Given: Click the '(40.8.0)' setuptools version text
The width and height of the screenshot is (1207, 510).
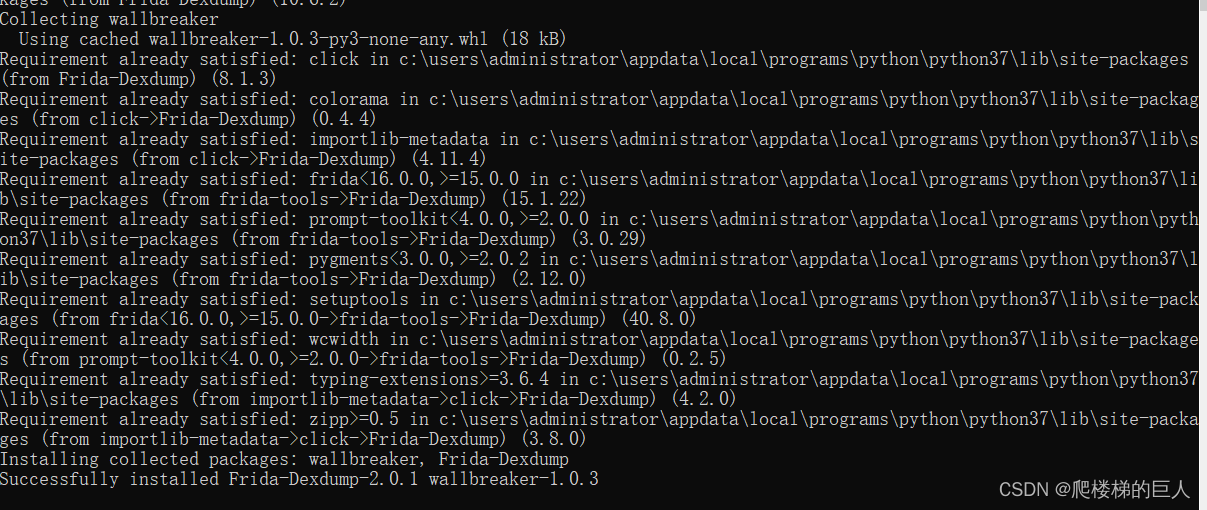Looking at the screenshot, I should click(658, 319).
